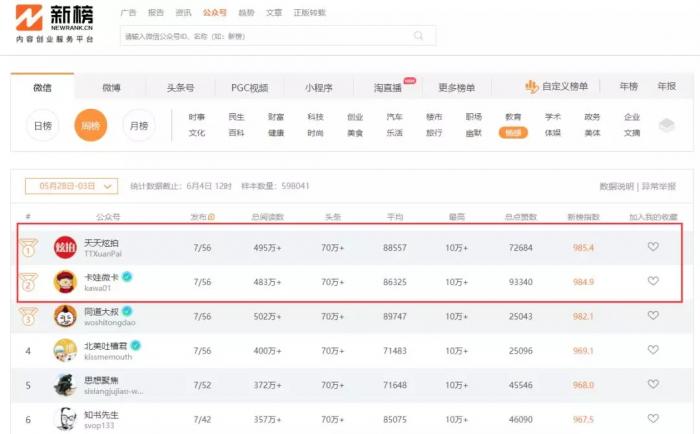The width and height of the screenshot is (700, 434).
Task: Click the 自定义榜单 custom list icon
Action: (532, 87)
